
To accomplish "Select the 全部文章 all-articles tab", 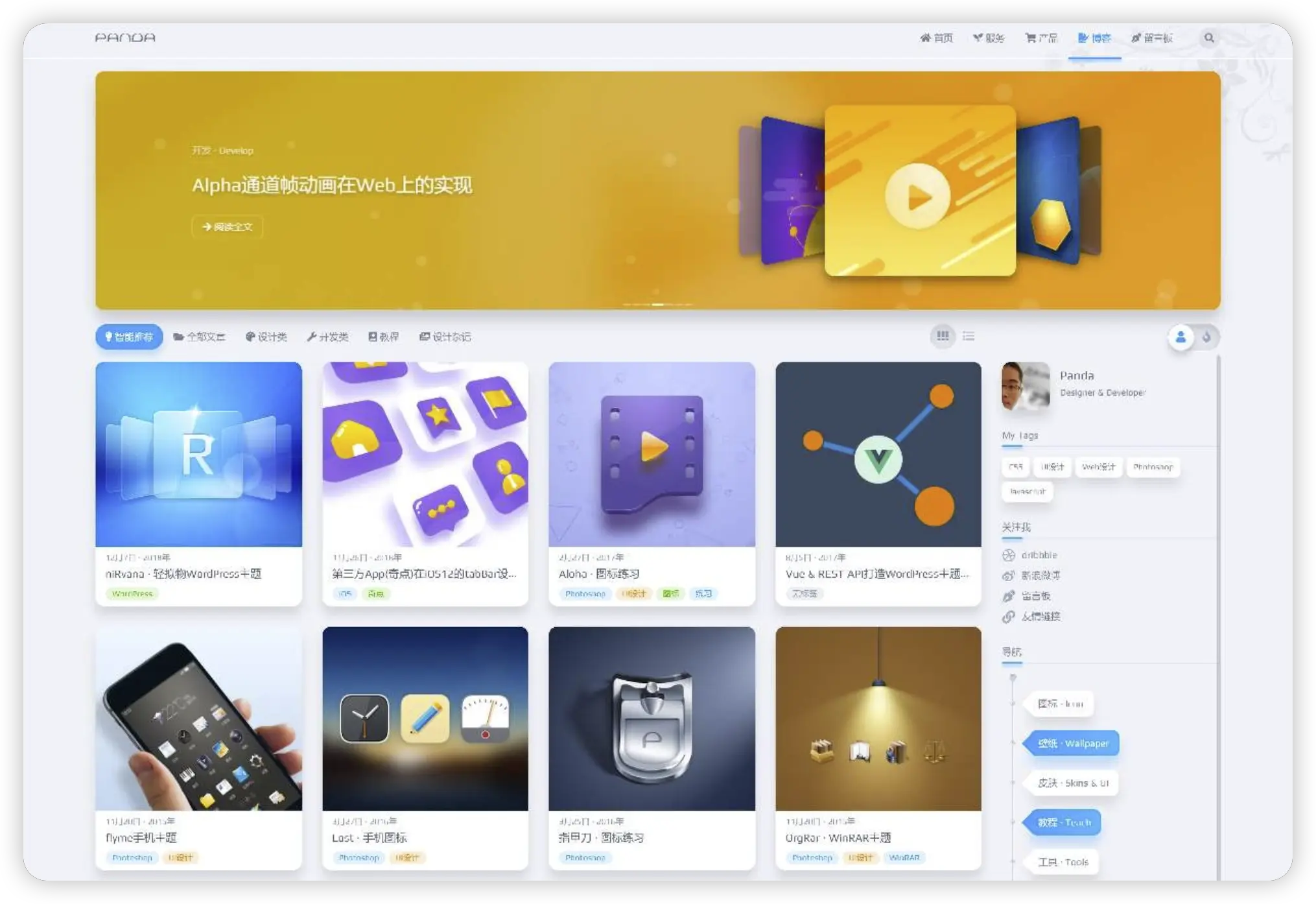I will (x=199, y=337).
